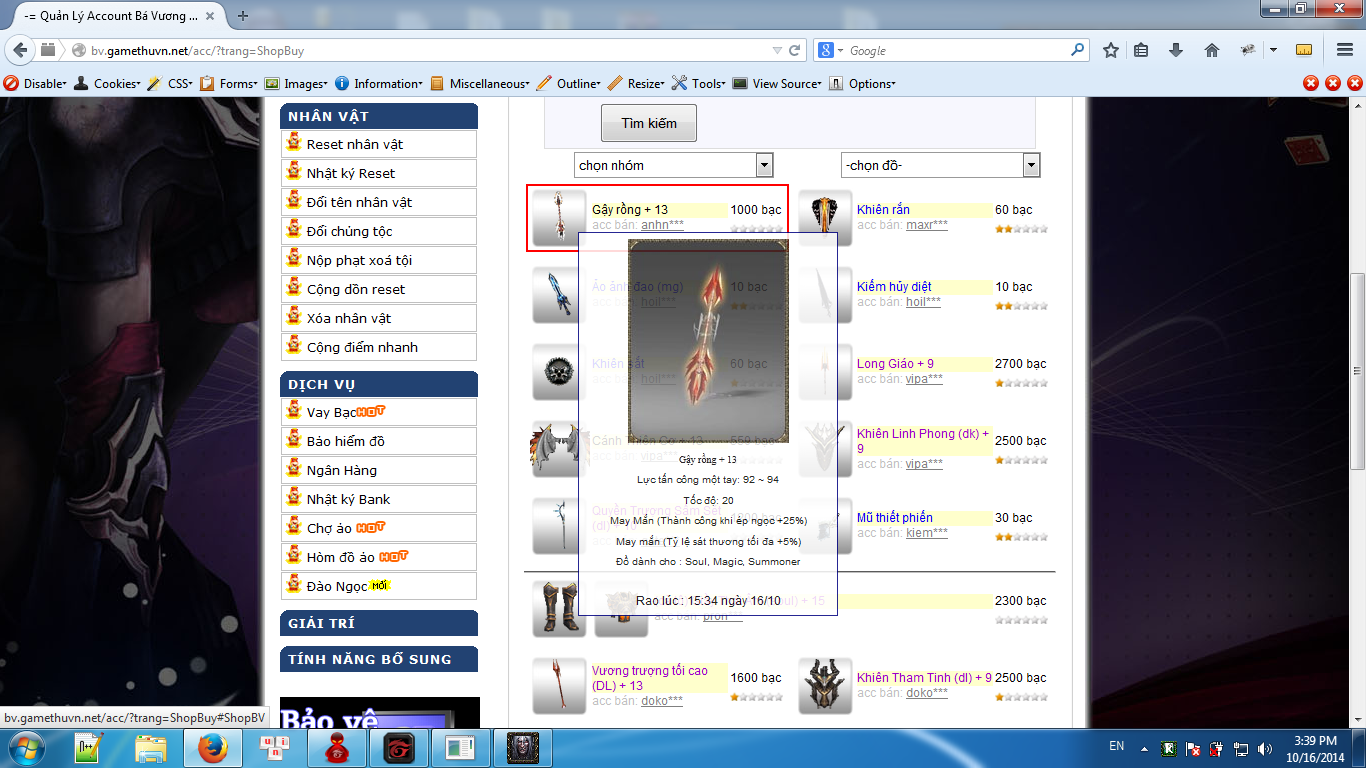The image size is (1366, 768).
Task: Click the browser back arrow button
Action: [20, 50]
